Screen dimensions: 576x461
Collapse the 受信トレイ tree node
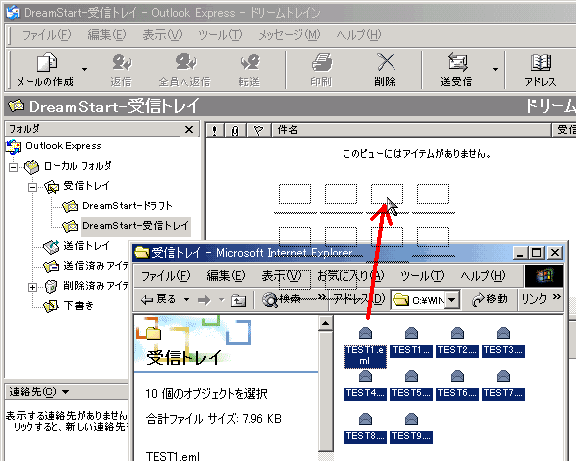32,187
